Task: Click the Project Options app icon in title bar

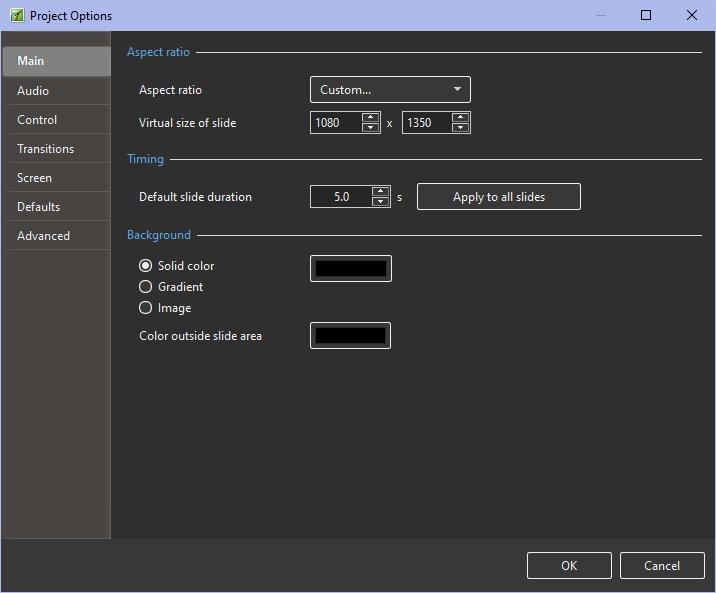Action: [x=16, y=16]
